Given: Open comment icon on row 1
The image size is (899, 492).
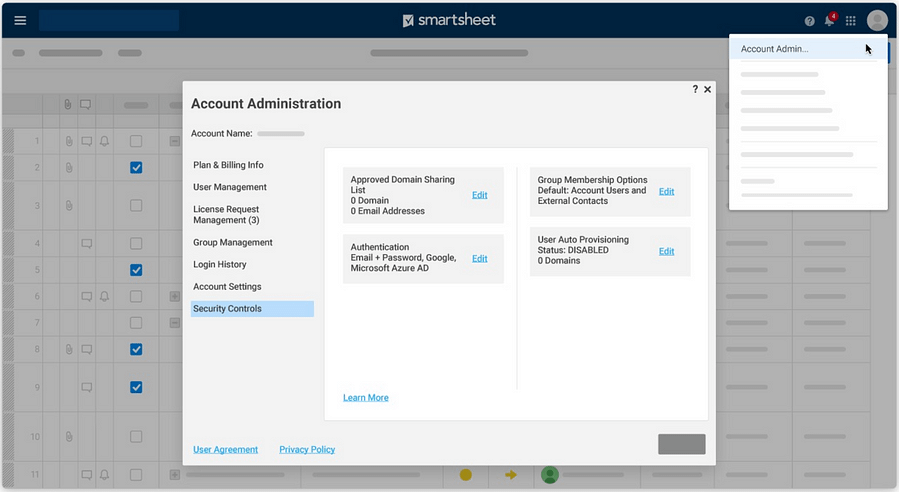Looking at the screenshot, I should pos(87,141).
